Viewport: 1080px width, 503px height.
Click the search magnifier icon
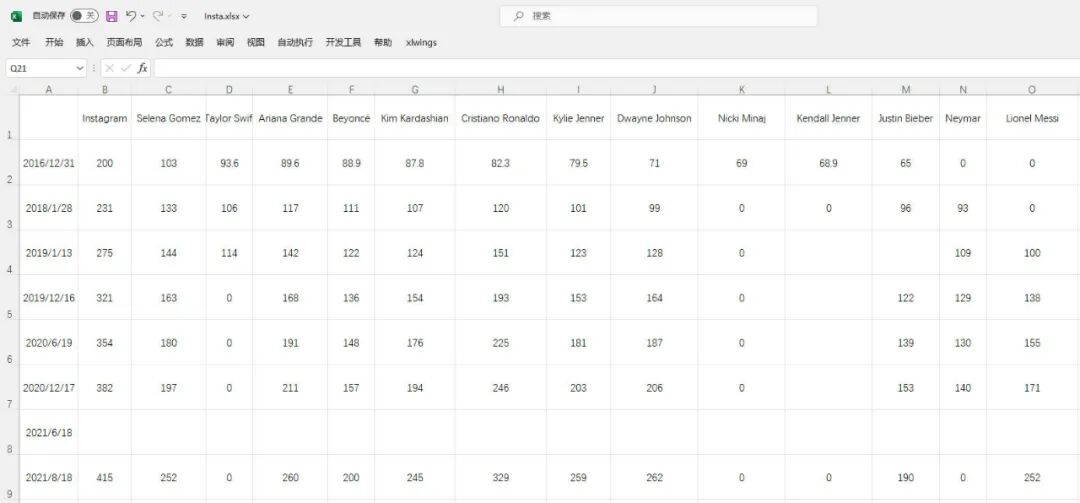(519, 16)
